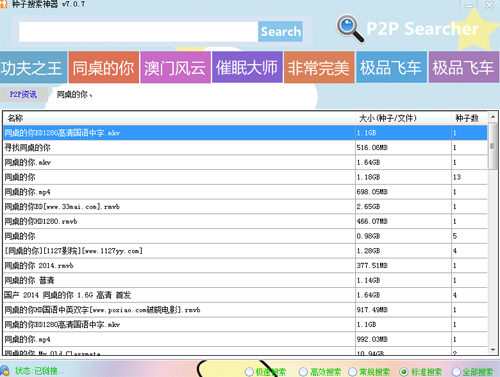Sort by the 大小(种子/文件) column header
This screenshot has height=377, width=500.
coord(403,118)
